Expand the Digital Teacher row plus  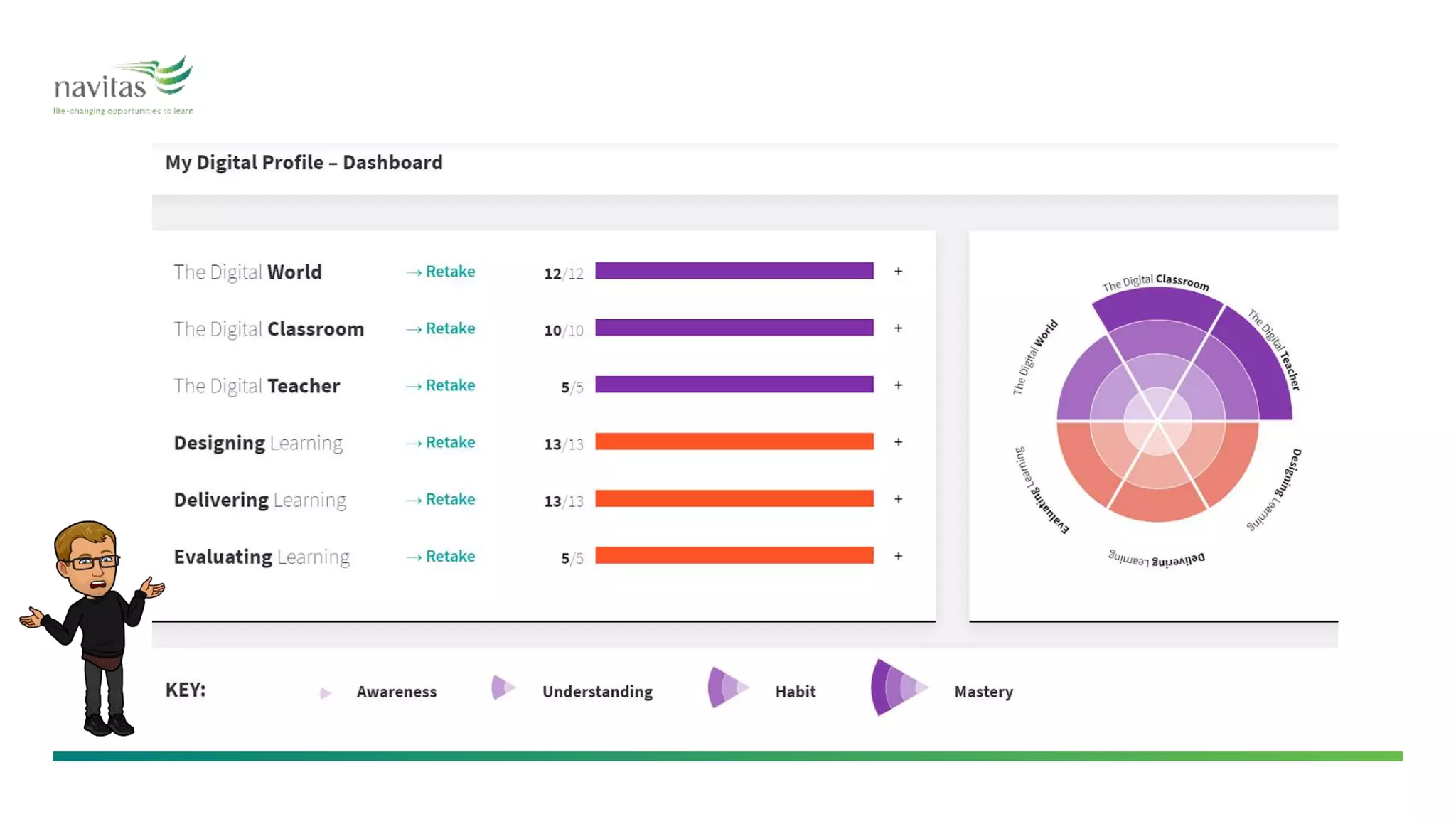coord(899,385)
